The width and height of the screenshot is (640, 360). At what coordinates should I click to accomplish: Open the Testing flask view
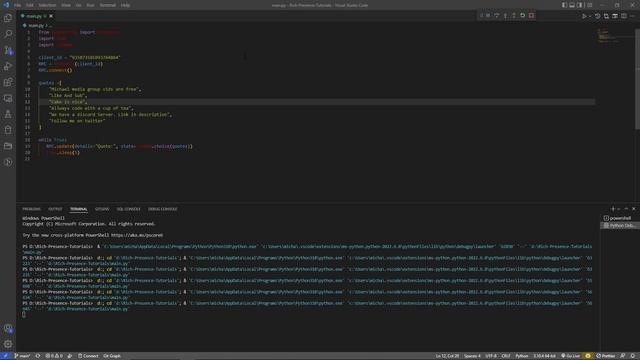pos(8,114)
